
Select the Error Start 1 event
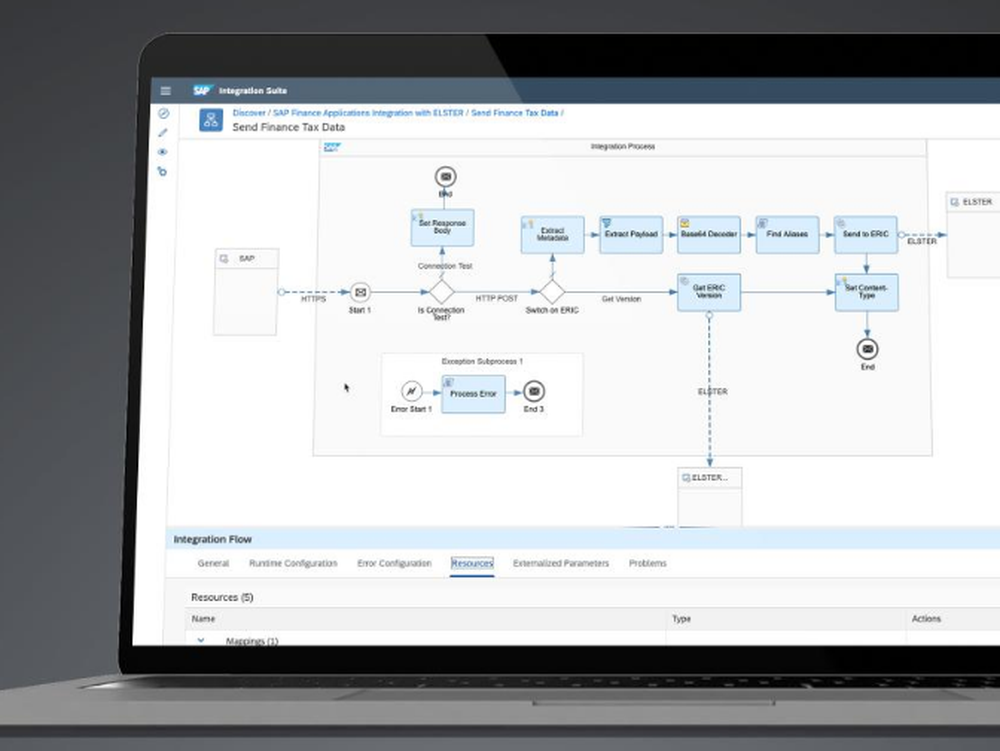click(412, 391)
